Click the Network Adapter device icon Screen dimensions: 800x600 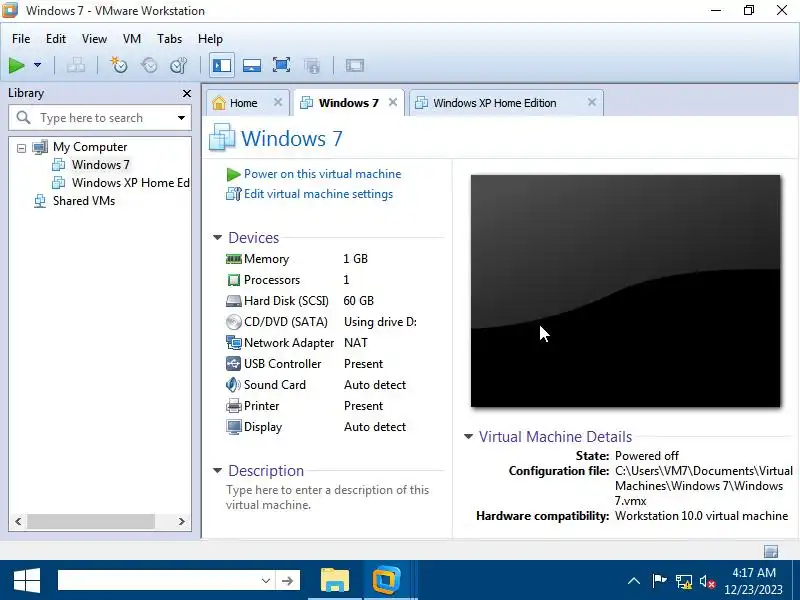pyautogui.click(x=234, y=343)
